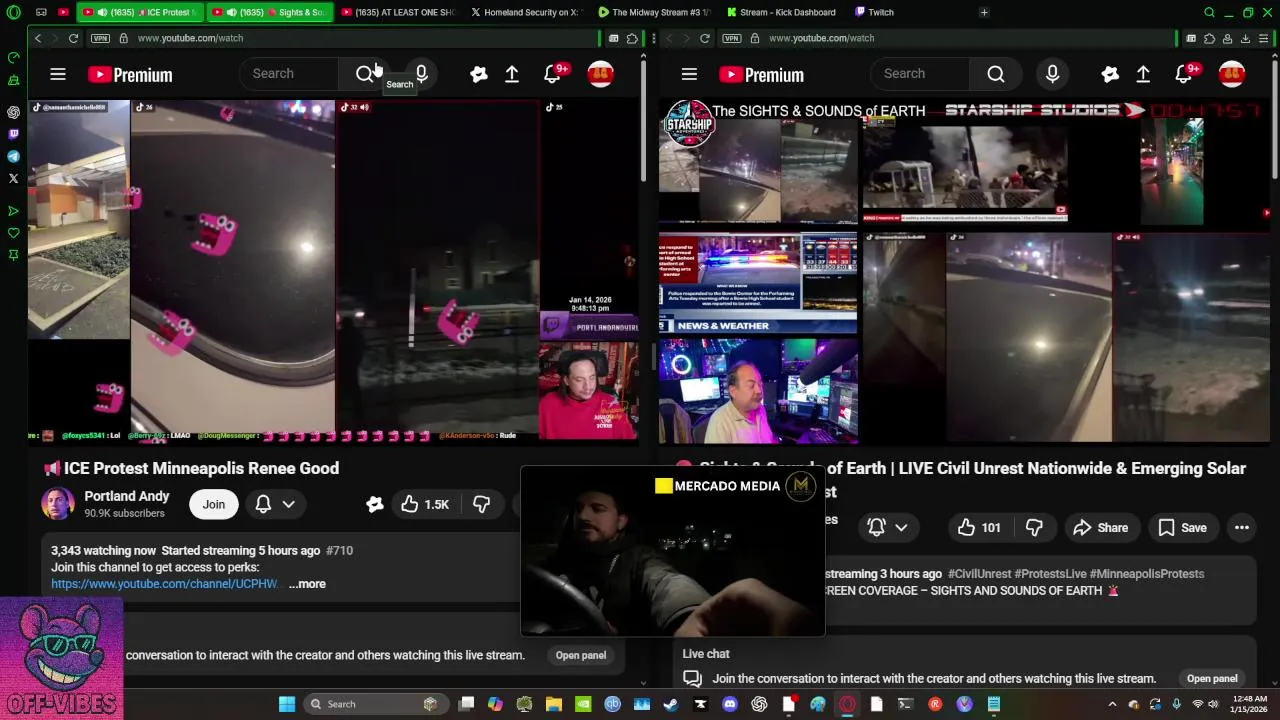Image resolution: width=1280 pixels, height=720 pixels.
Task: Open Telegram in Opera sidebar
Action: [x=13, y=156]
